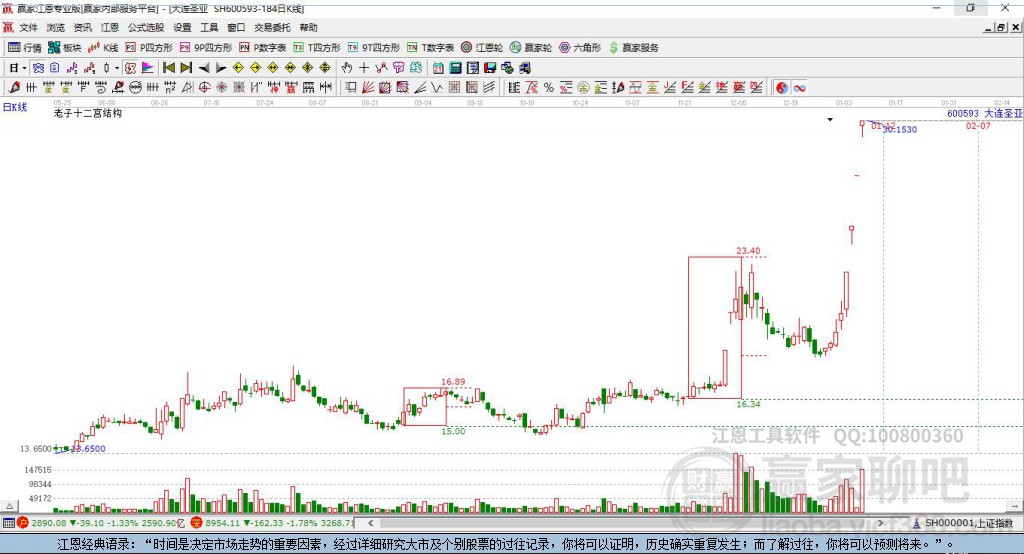Open the 江恩 menu
The width and height of the screenshot is (1024, 554).
(110, 27)
